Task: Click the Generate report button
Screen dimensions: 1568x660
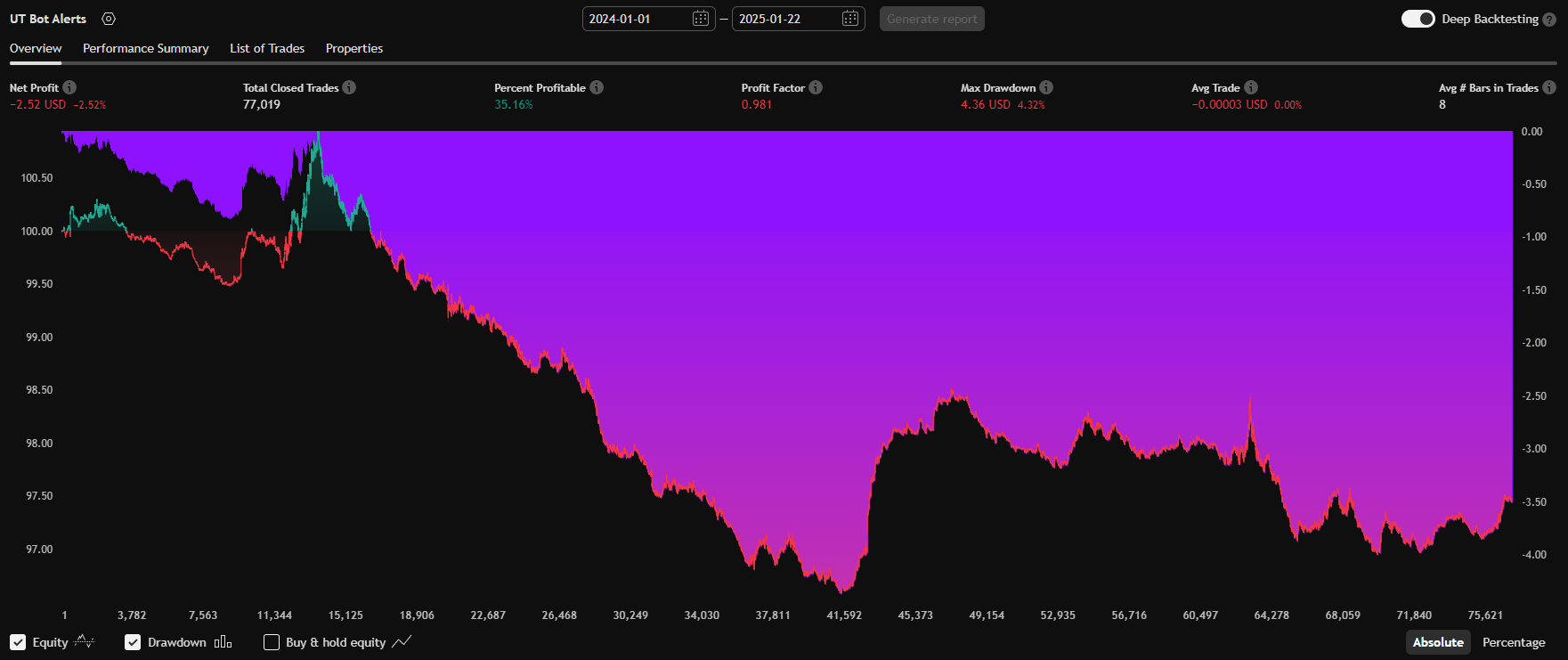Action: coord(932,19)
